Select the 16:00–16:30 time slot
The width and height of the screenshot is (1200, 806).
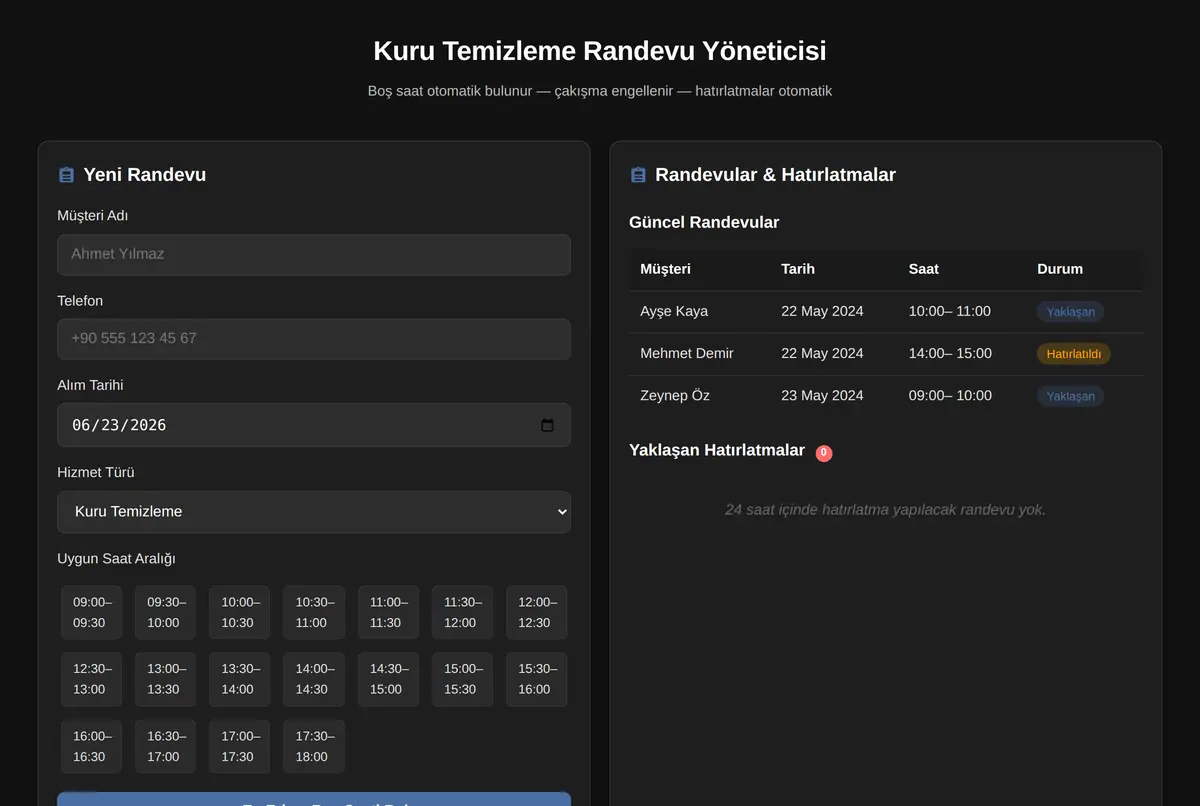91,746
